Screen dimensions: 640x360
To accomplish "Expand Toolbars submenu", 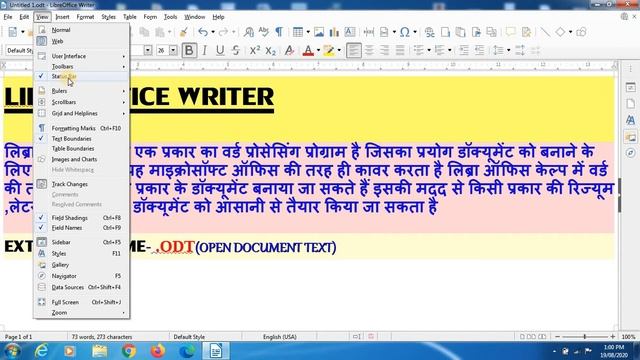I will [x=82, y=67].
